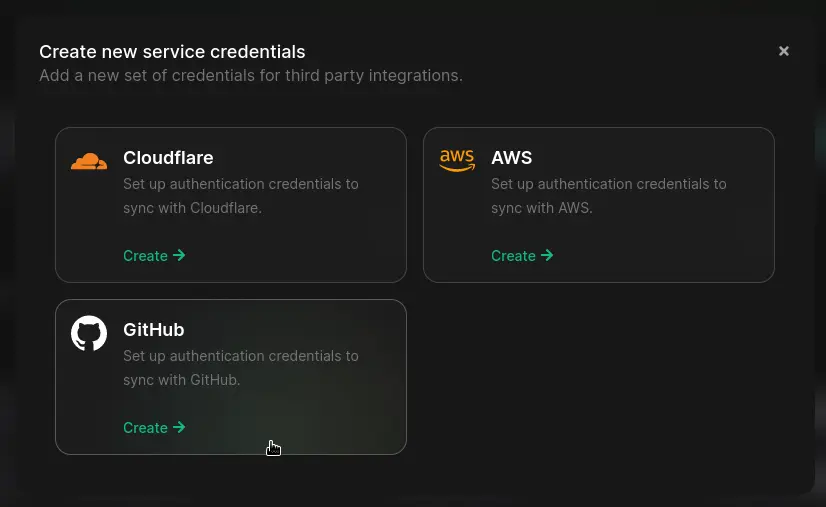Click the GitHub octocat logo icon
The height and width of the screenshot is (507, 826).
89,333
